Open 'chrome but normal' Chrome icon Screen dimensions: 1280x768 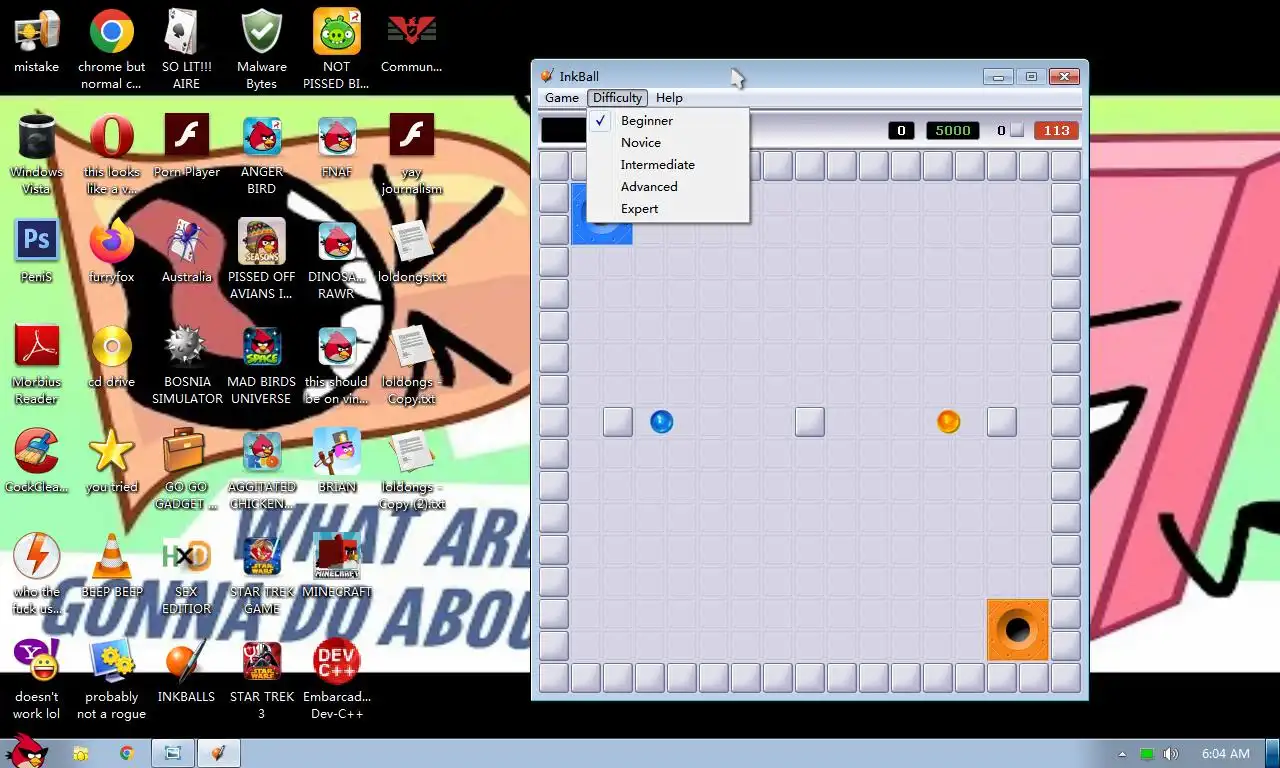point(112,48)
